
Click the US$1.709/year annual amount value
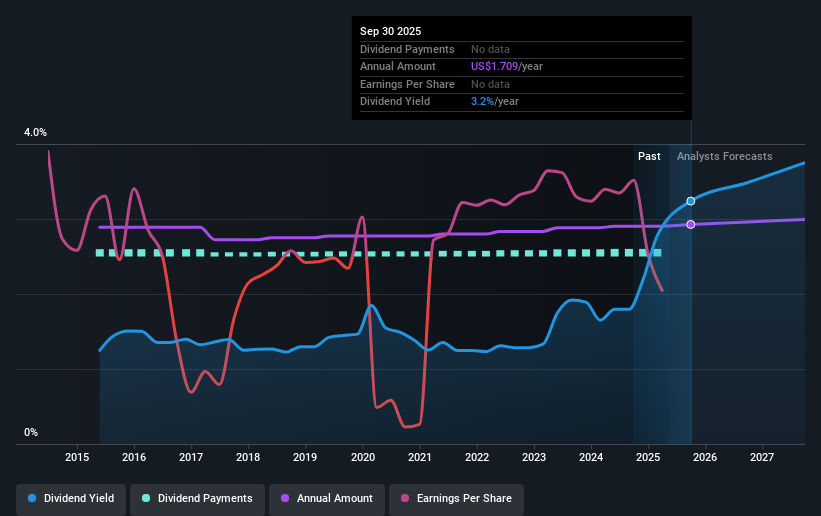pyautogui.click(x=507, y=67)
